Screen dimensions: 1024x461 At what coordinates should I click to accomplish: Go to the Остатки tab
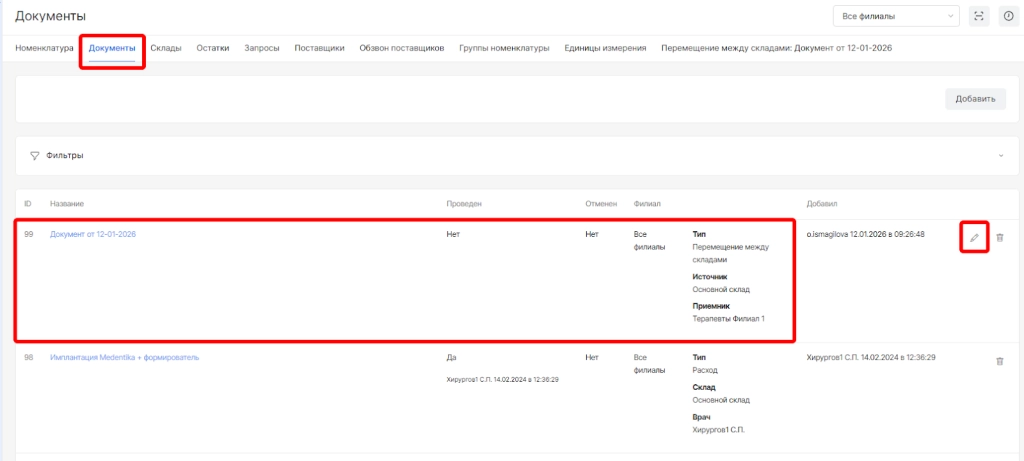213,48
